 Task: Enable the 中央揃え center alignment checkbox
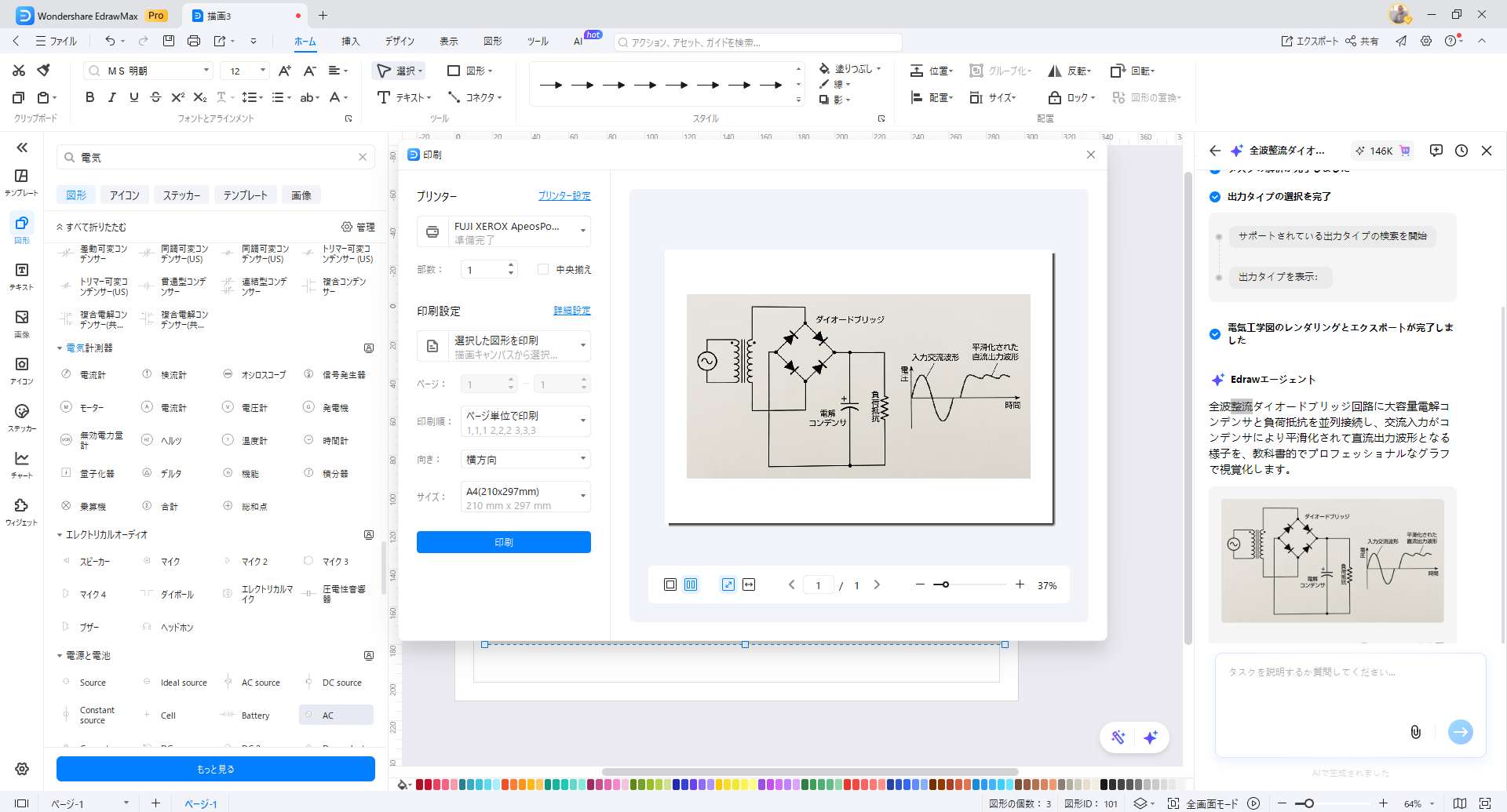[x=543, y=269]
